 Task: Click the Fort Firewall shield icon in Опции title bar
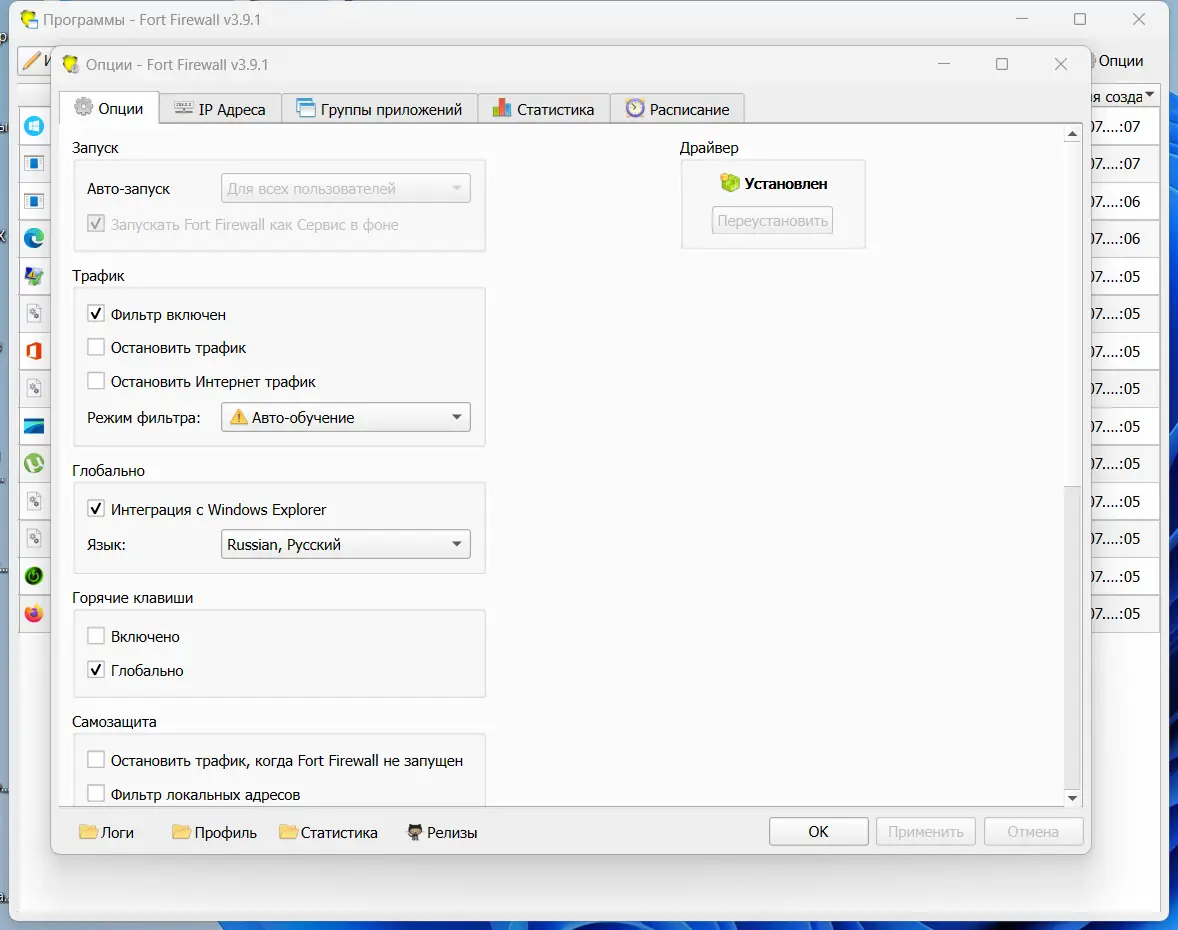(x=71, y=65)
